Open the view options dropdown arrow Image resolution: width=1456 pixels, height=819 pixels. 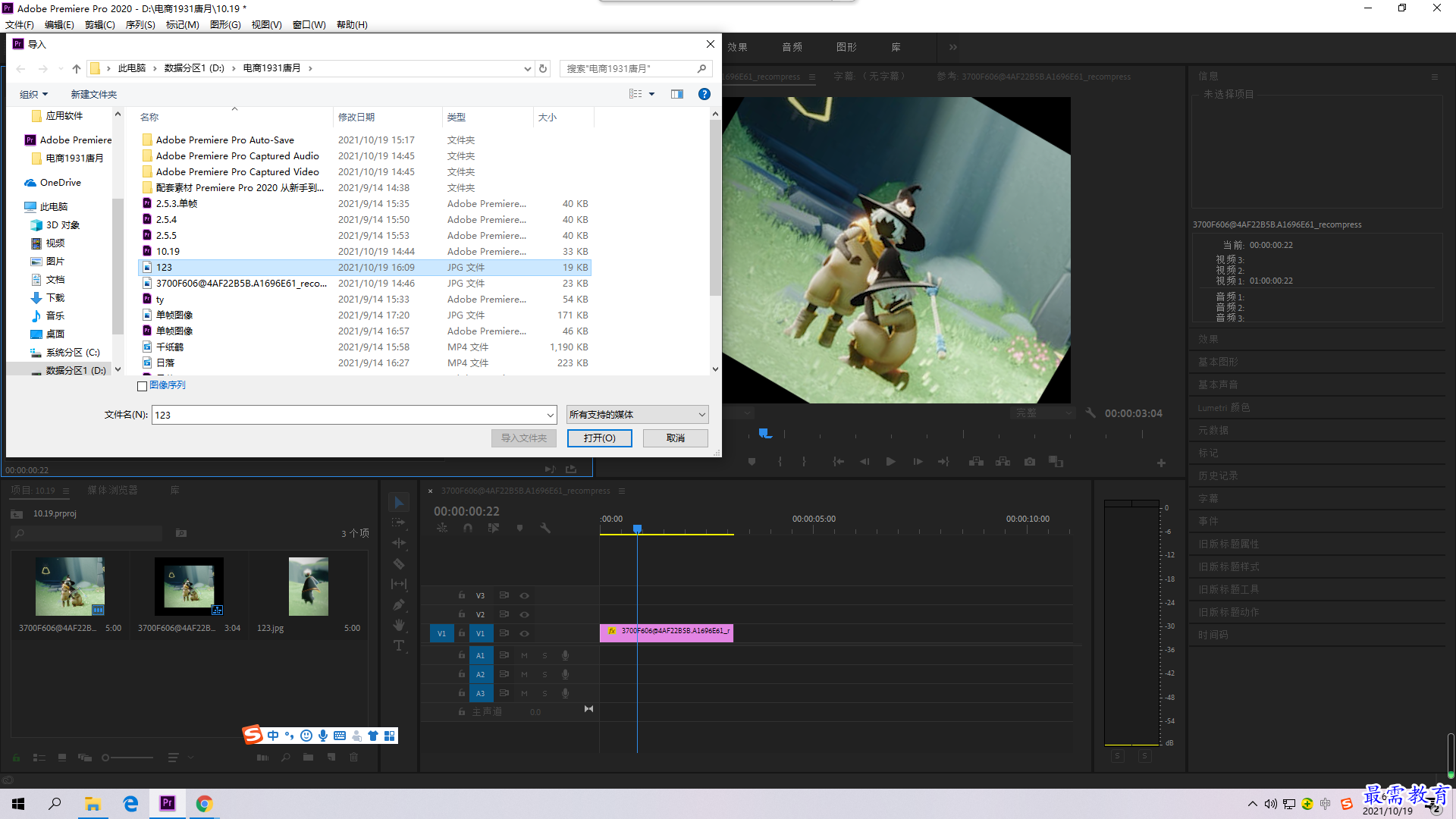tap(651, 94)
